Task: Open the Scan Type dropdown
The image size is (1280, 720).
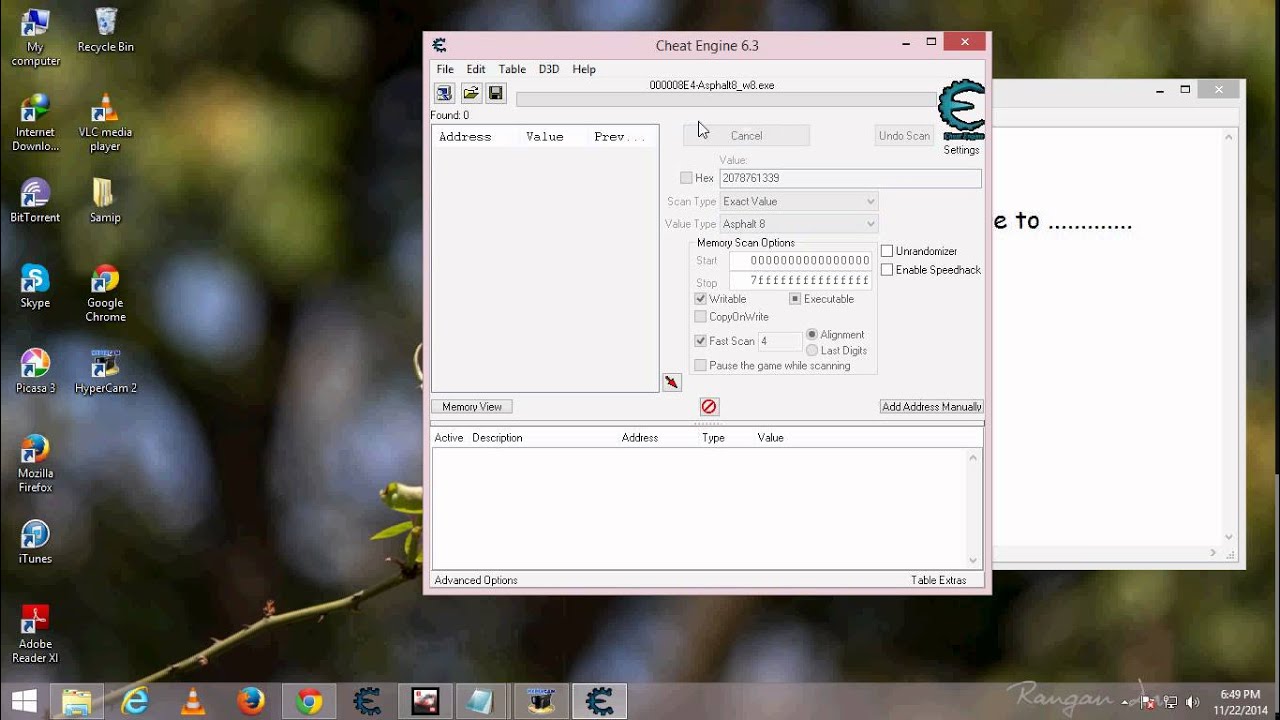Action: coord(799,201)
